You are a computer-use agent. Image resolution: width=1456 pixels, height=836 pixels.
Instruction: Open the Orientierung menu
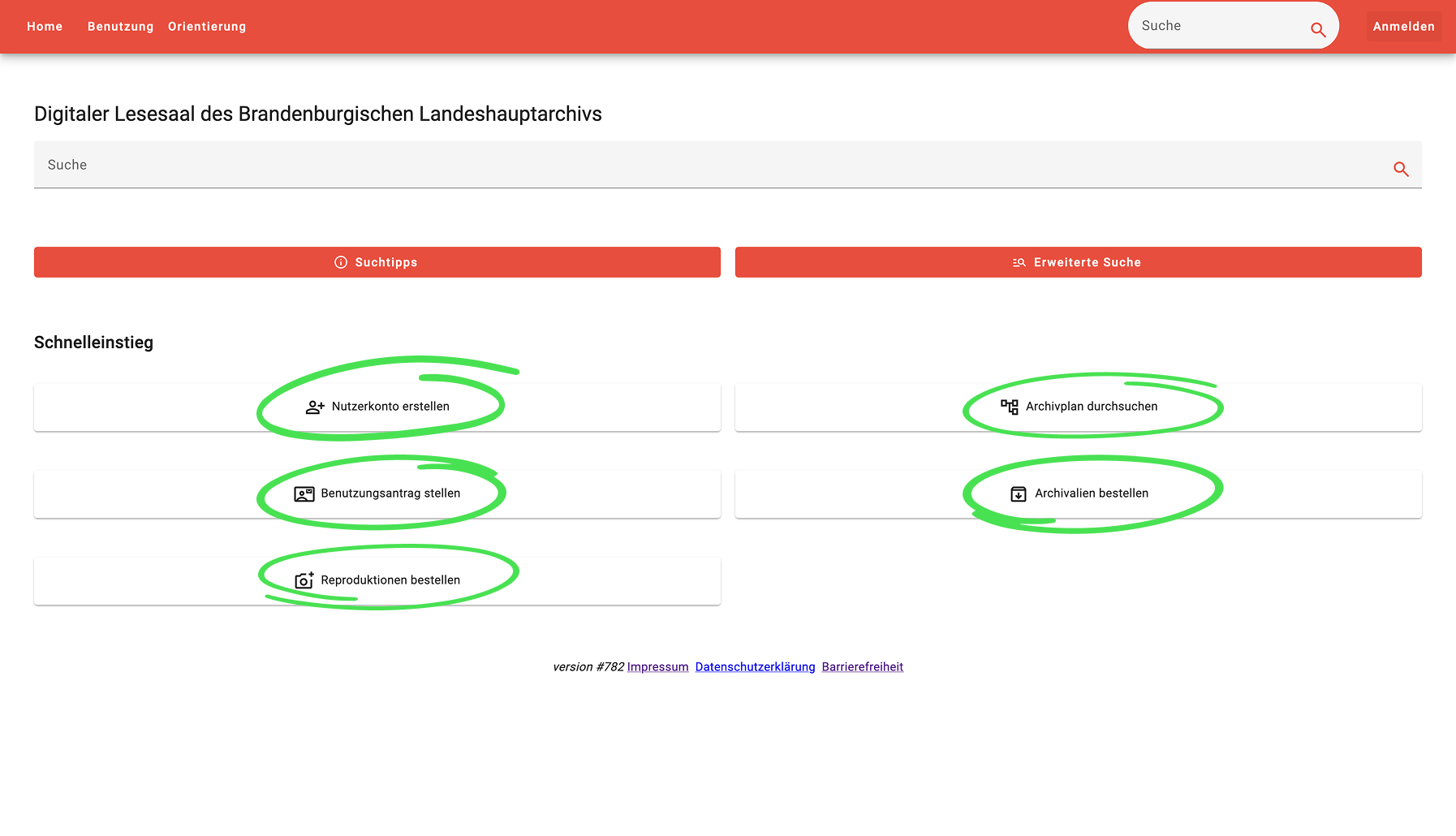tap(207, 26)
